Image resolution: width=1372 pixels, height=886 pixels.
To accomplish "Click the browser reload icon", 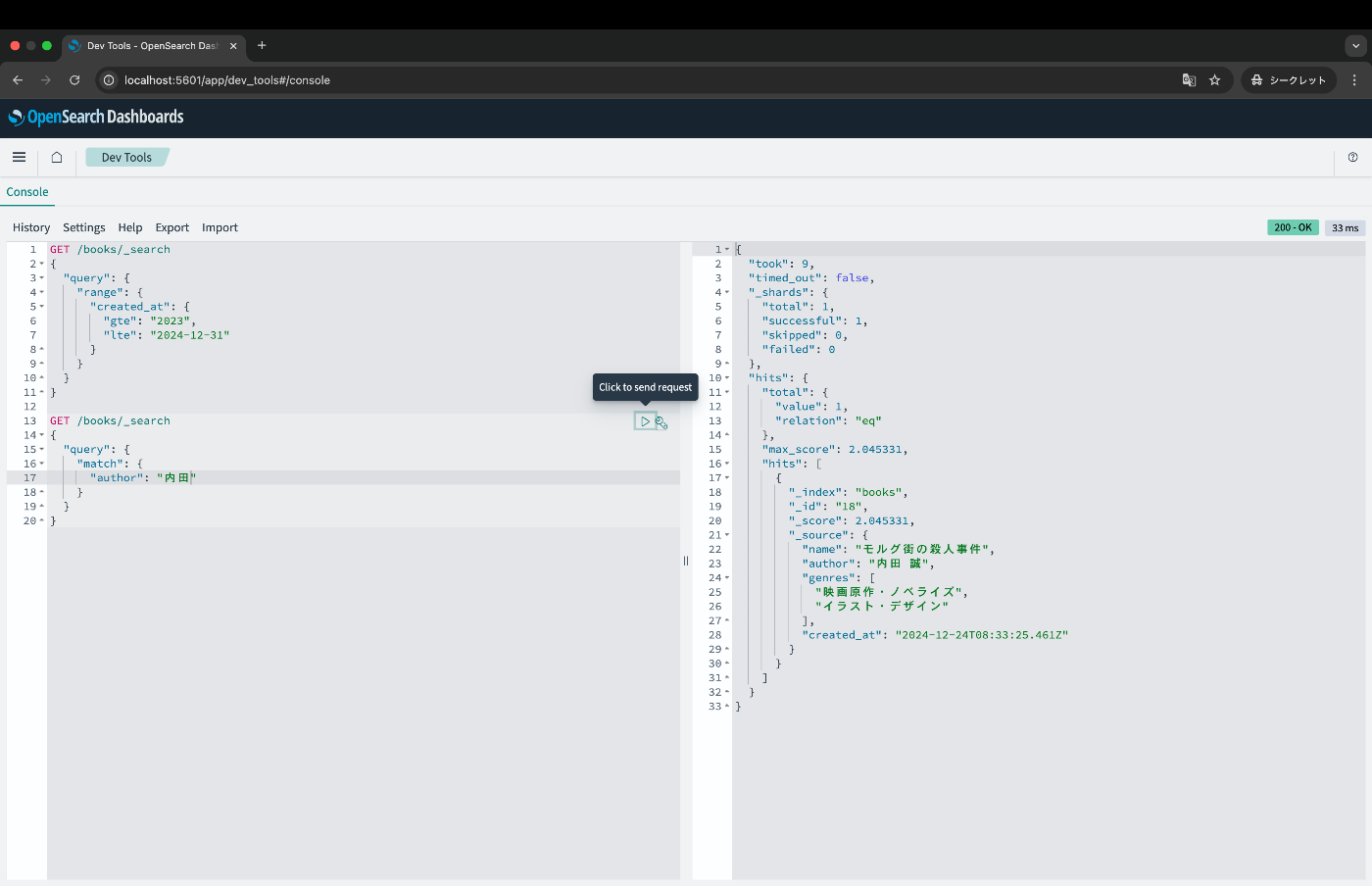I will (74, 80).
